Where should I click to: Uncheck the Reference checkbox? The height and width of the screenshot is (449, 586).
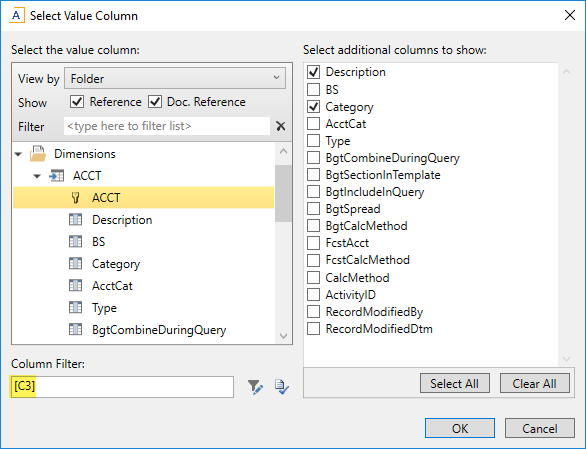[77, 102]
